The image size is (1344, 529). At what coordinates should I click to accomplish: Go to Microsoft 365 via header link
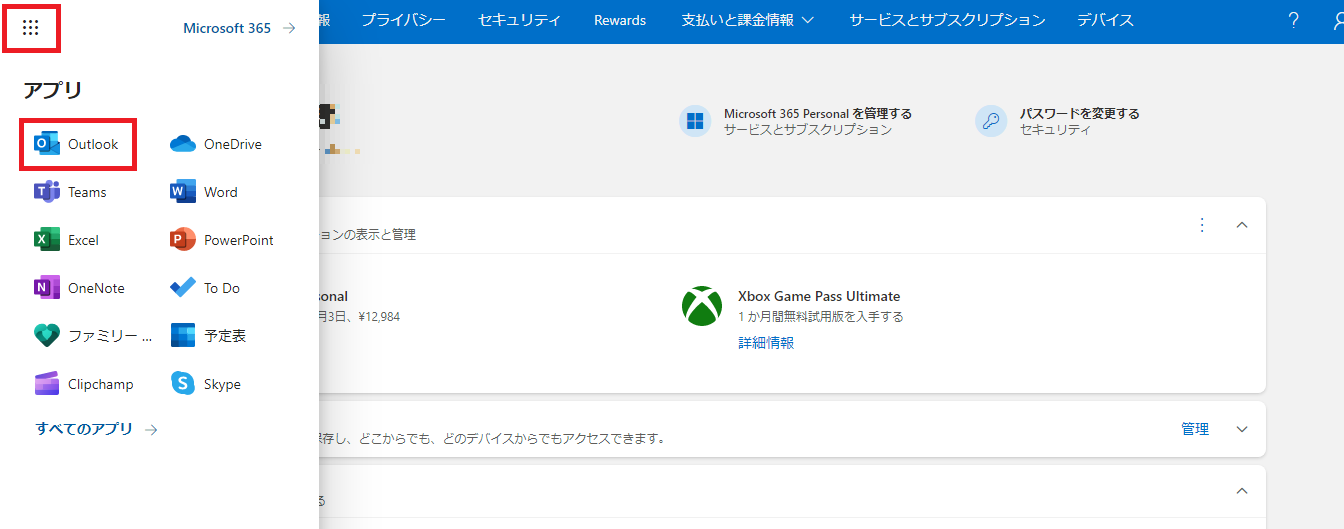click(239, 28)
